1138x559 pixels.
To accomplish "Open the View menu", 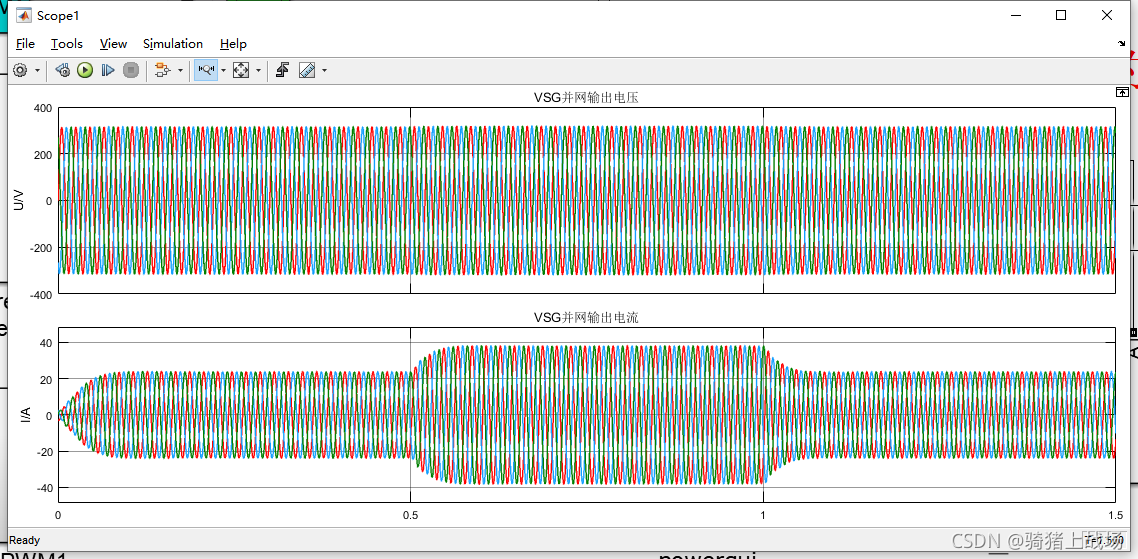I will [113, 44].
